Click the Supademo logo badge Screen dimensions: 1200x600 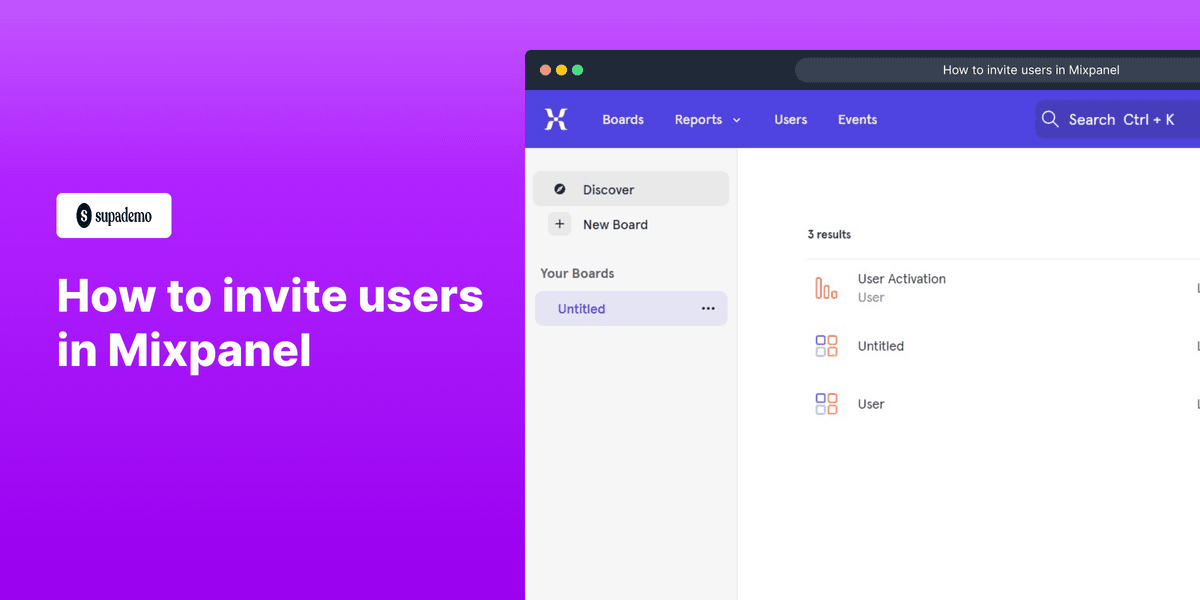[113, 215]
